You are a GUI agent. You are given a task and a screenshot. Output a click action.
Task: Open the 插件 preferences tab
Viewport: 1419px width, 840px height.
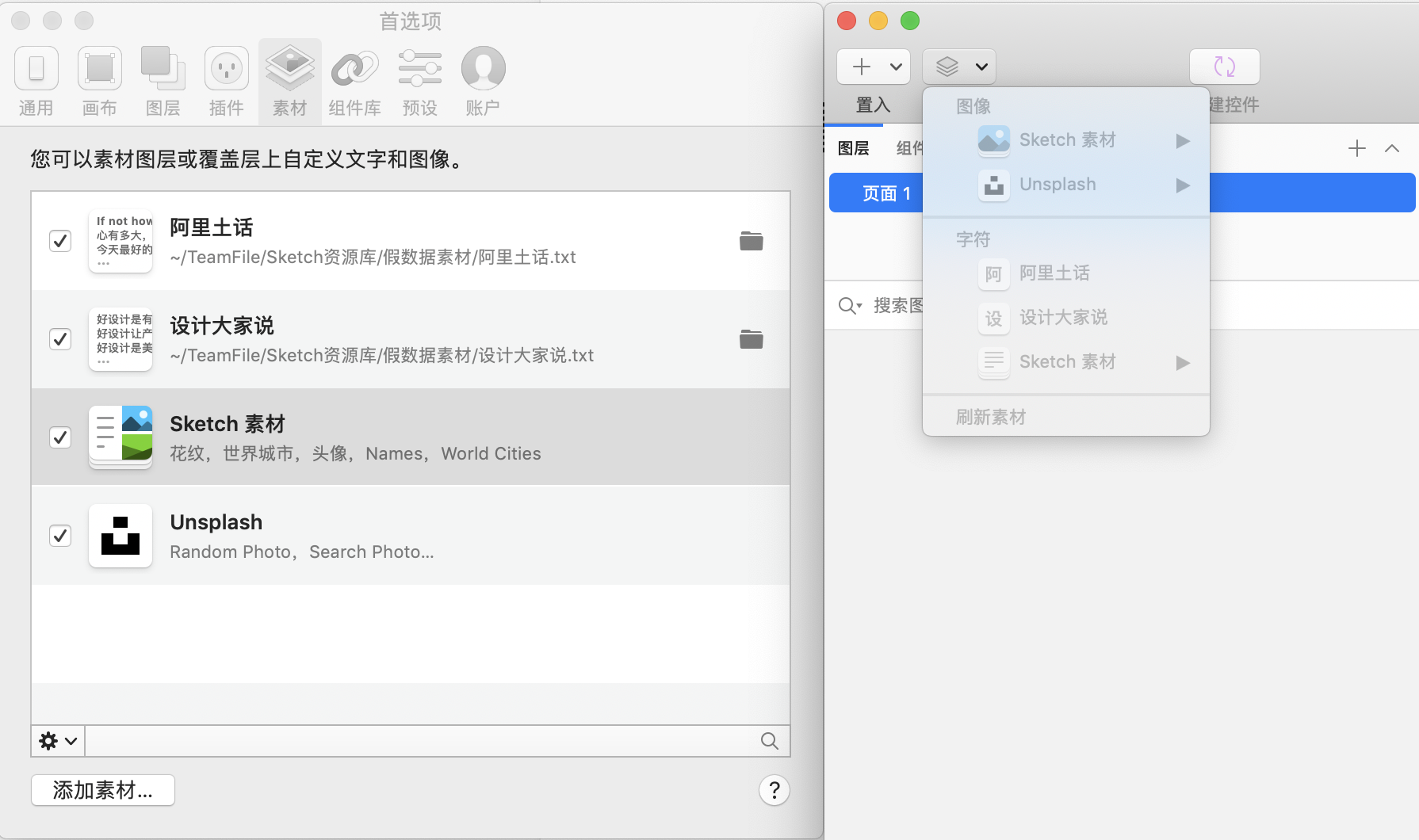coord(227,82)
